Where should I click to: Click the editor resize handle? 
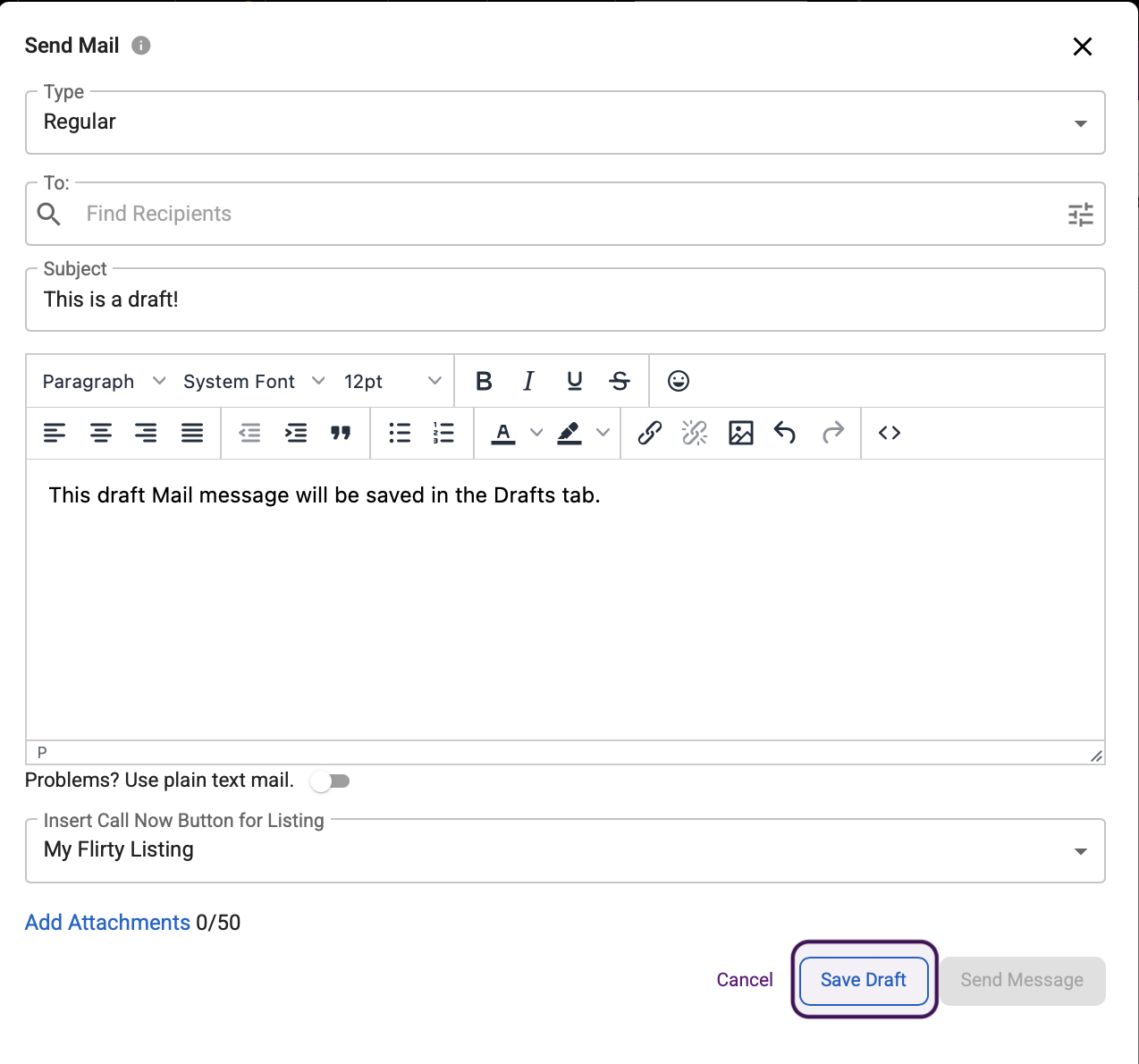[1096, 756]
